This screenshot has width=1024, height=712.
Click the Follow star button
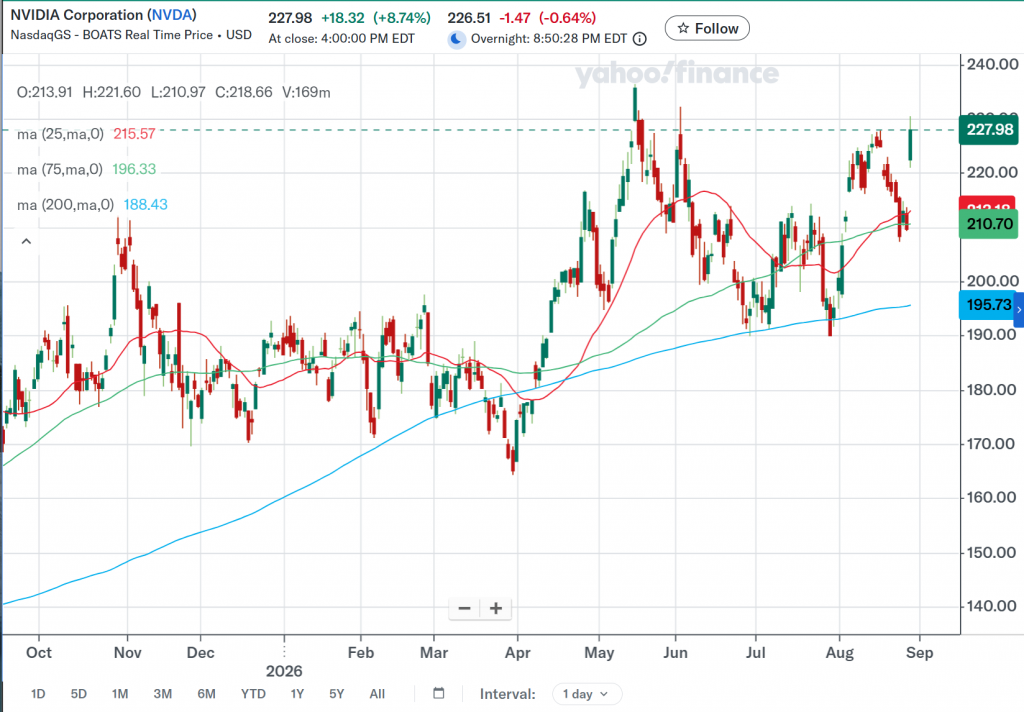pyautogui.click(x=707, y=28)
